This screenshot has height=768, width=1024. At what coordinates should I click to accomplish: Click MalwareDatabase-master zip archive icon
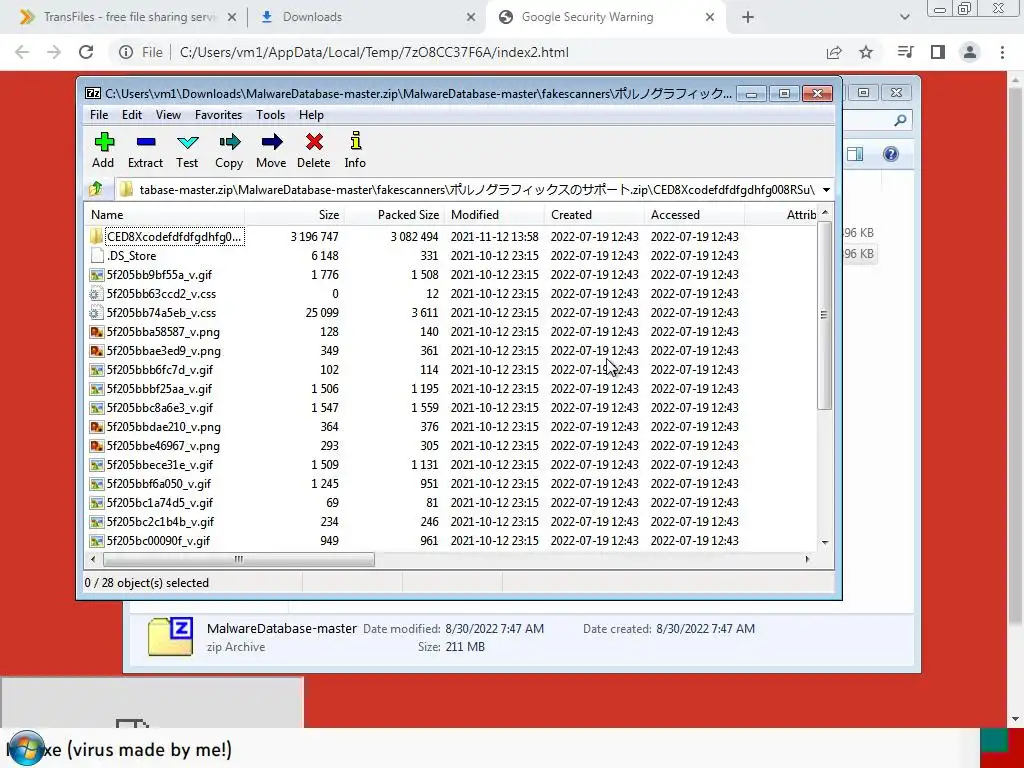pos(170,637)
